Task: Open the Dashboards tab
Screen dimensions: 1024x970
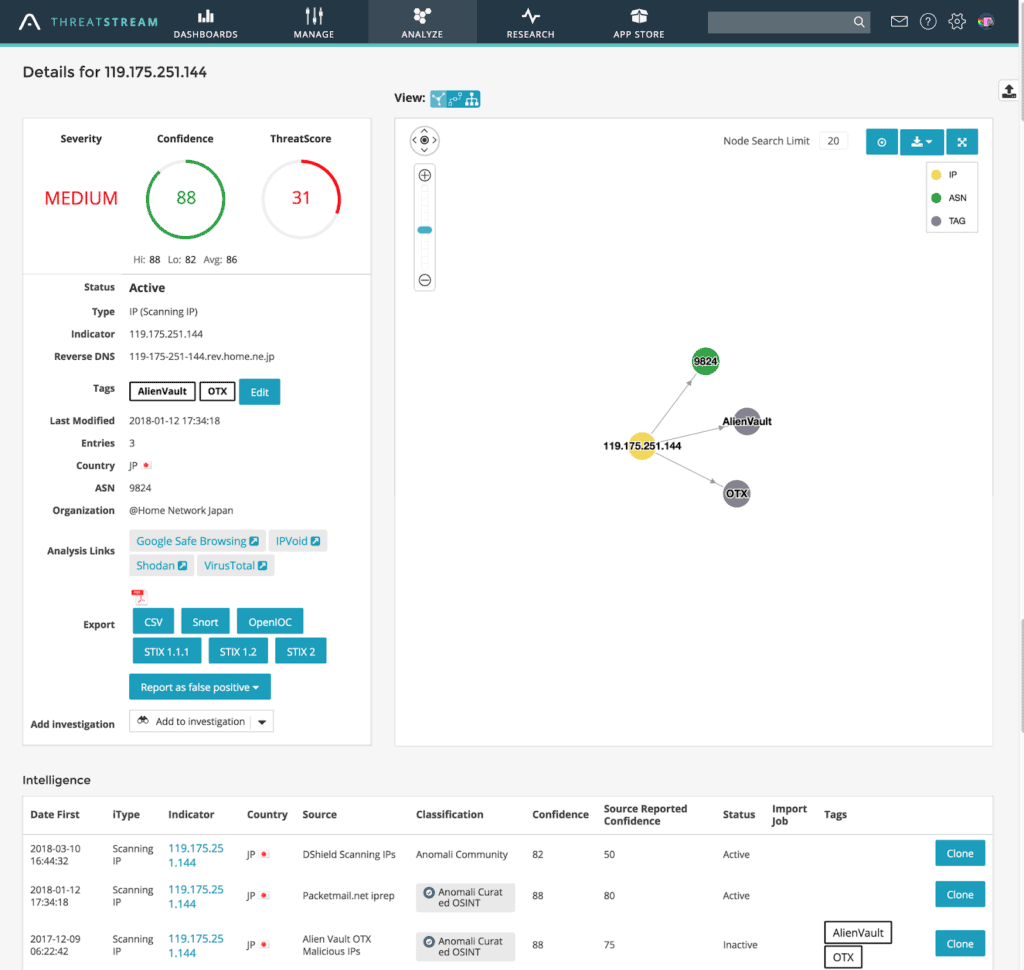Action: tap(206, 23)
